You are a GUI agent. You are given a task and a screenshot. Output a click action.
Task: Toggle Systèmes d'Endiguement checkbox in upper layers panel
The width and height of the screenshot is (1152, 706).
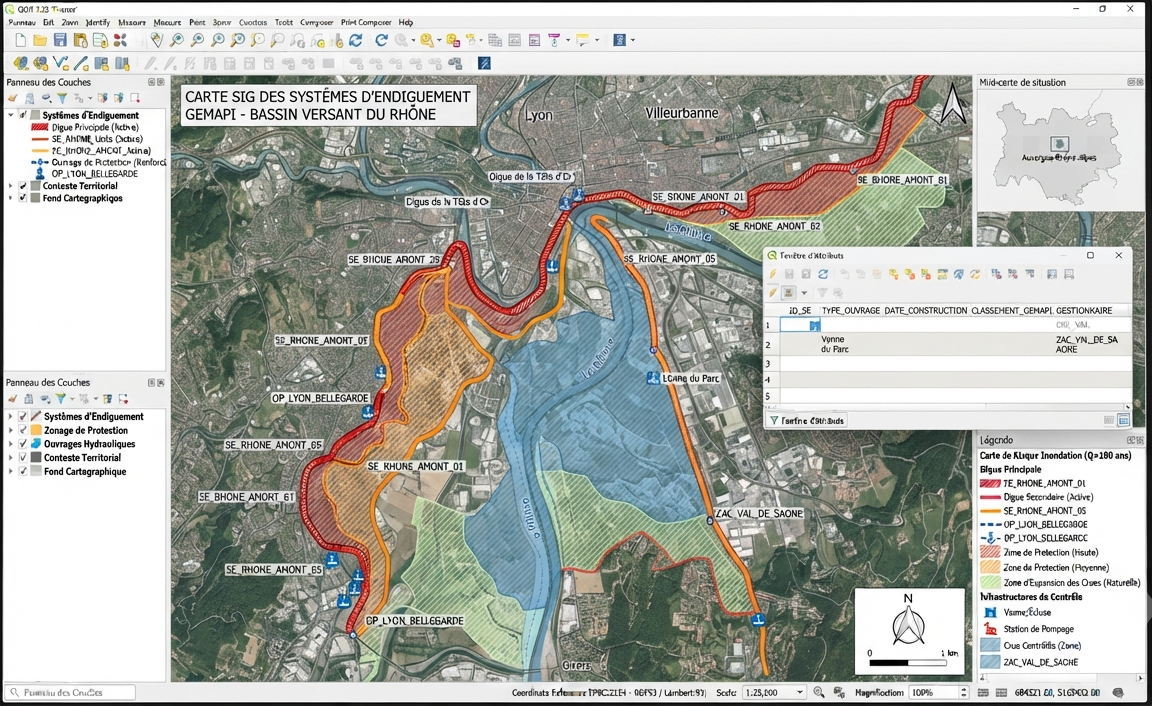click(23, 115)
